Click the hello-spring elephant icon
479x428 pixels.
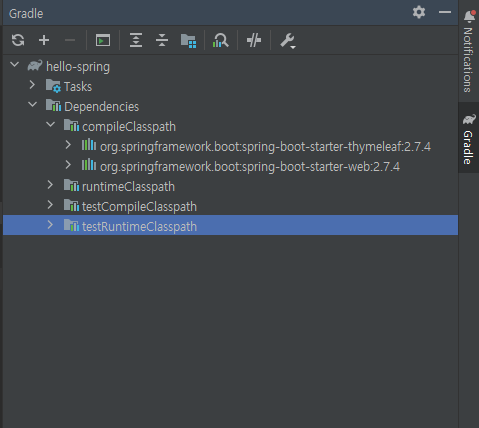click(35, 65)
